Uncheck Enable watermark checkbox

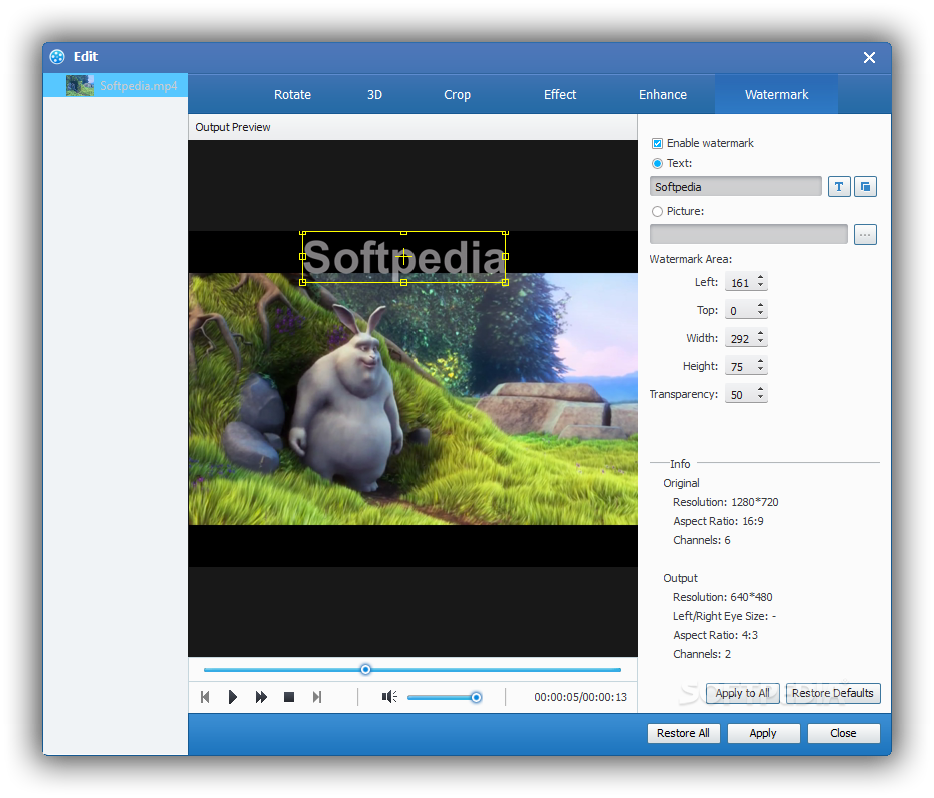[x=657, y=143]
